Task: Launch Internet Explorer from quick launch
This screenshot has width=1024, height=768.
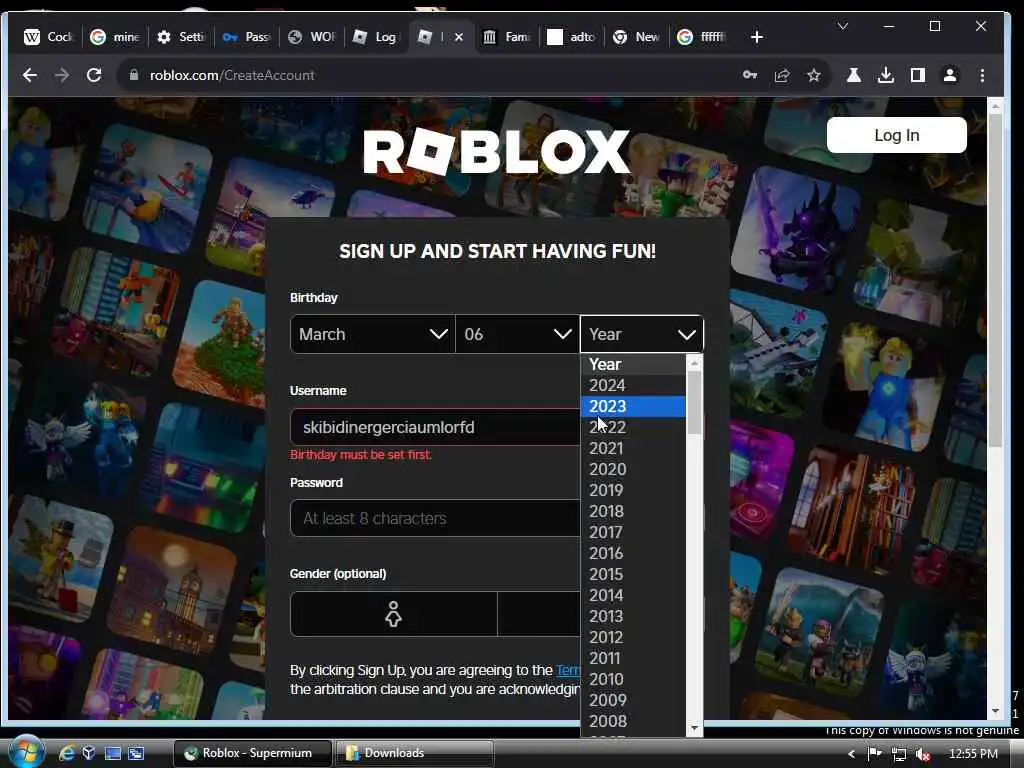Action: (x=67, y=753)
